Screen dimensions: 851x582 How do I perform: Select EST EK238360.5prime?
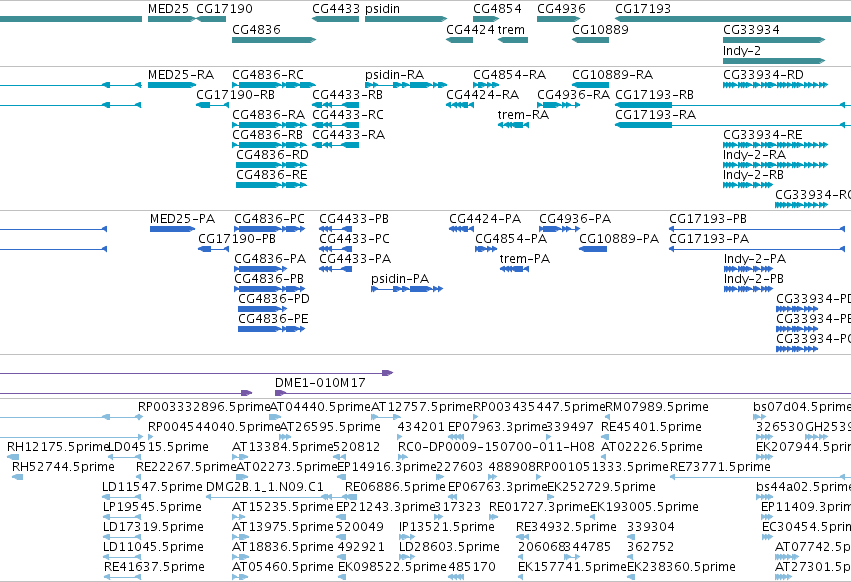pos(681,567)
